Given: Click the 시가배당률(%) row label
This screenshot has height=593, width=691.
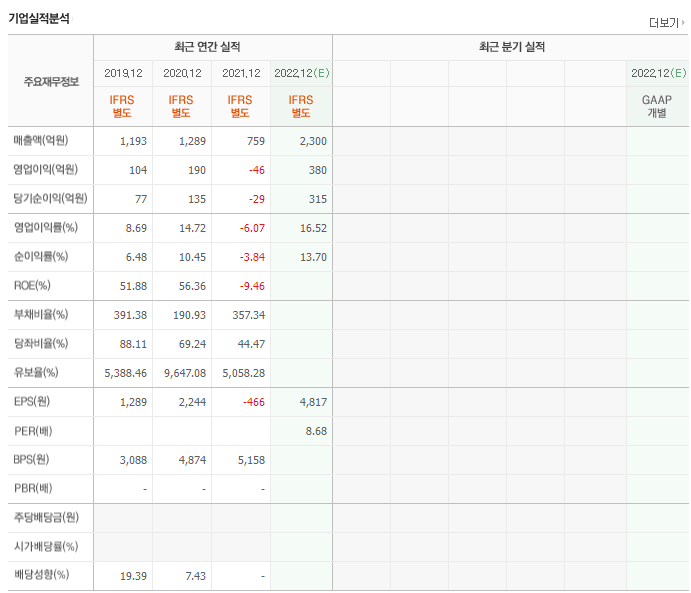Looking at the screenshot, I should pos(46,546).
